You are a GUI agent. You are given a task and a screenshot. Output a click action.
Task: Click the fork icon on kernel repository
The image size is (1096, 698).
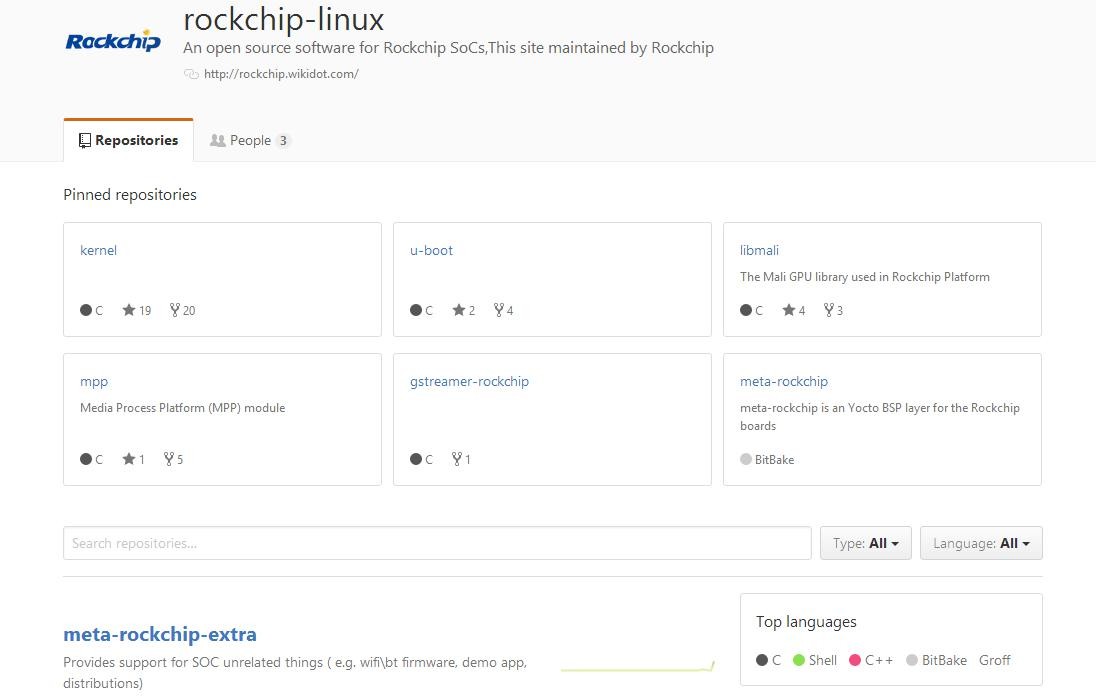coord(174,310)
